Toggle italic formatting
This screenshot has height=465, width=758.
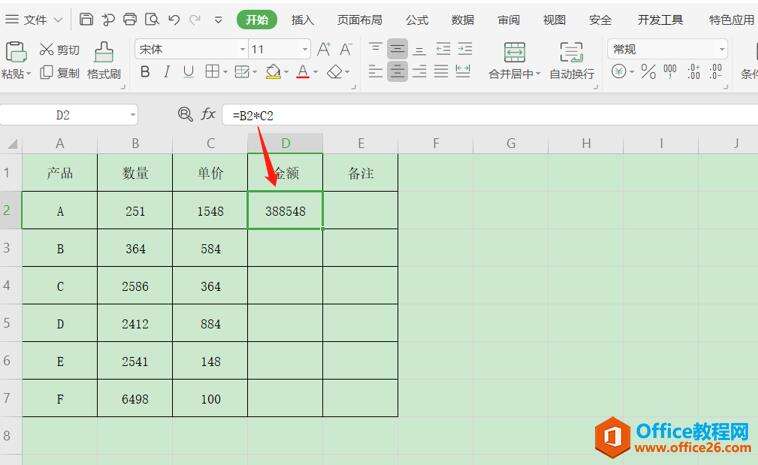(166, 72)
